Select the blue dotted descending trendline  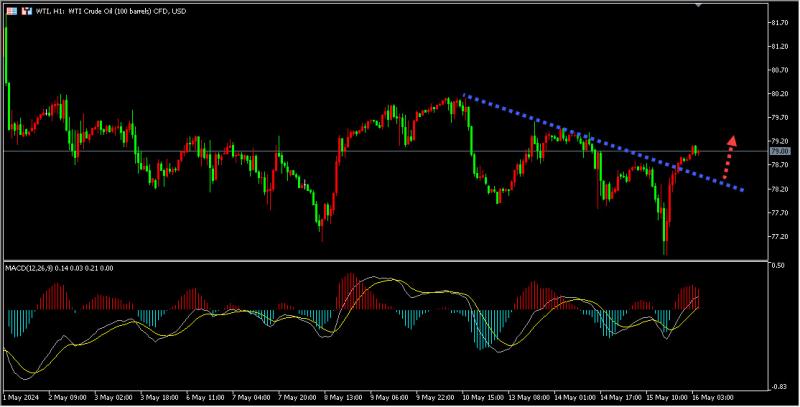coord(604,143)
